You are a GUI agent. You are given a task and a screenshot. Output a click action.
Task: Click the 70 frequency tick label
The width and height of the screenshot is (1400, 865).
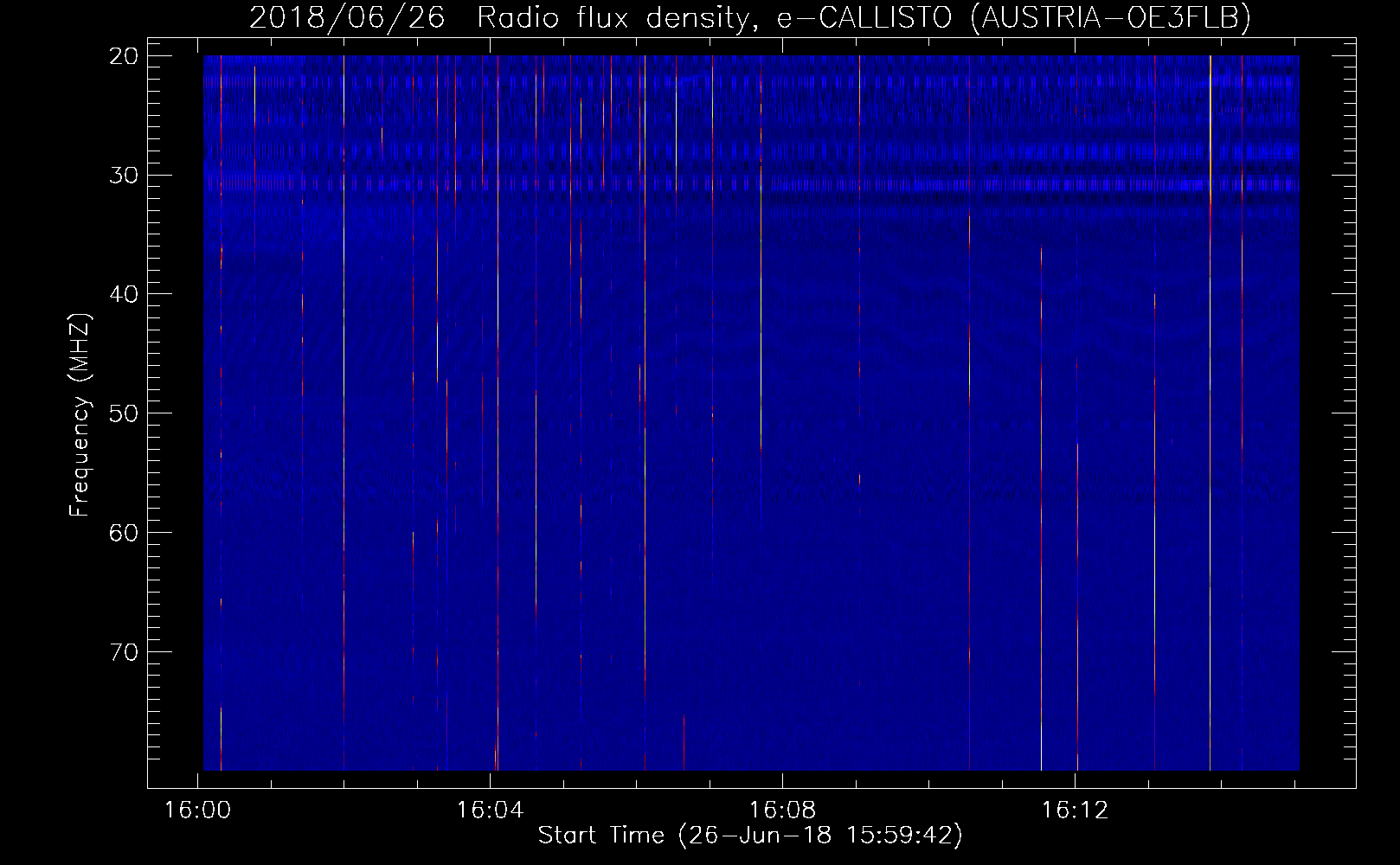pyautogui.click(x=124, y=651)
